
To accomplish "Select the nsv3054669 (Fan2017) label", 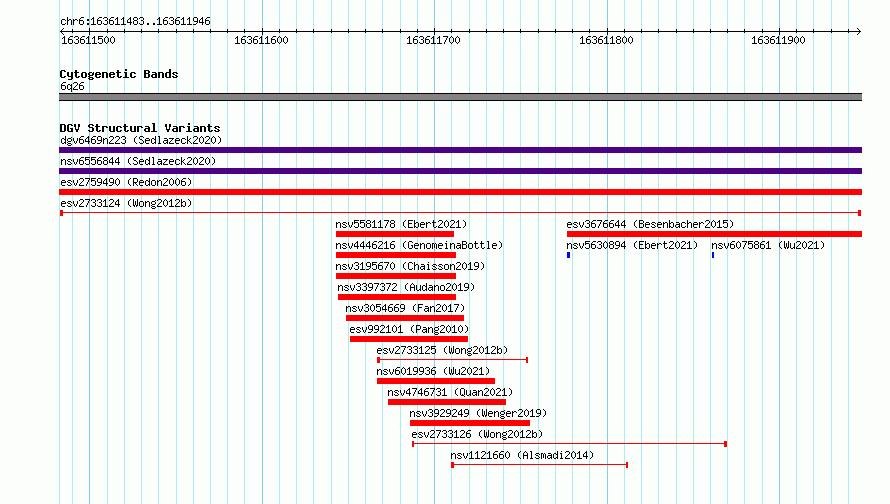I will click(x=405, y=308).
